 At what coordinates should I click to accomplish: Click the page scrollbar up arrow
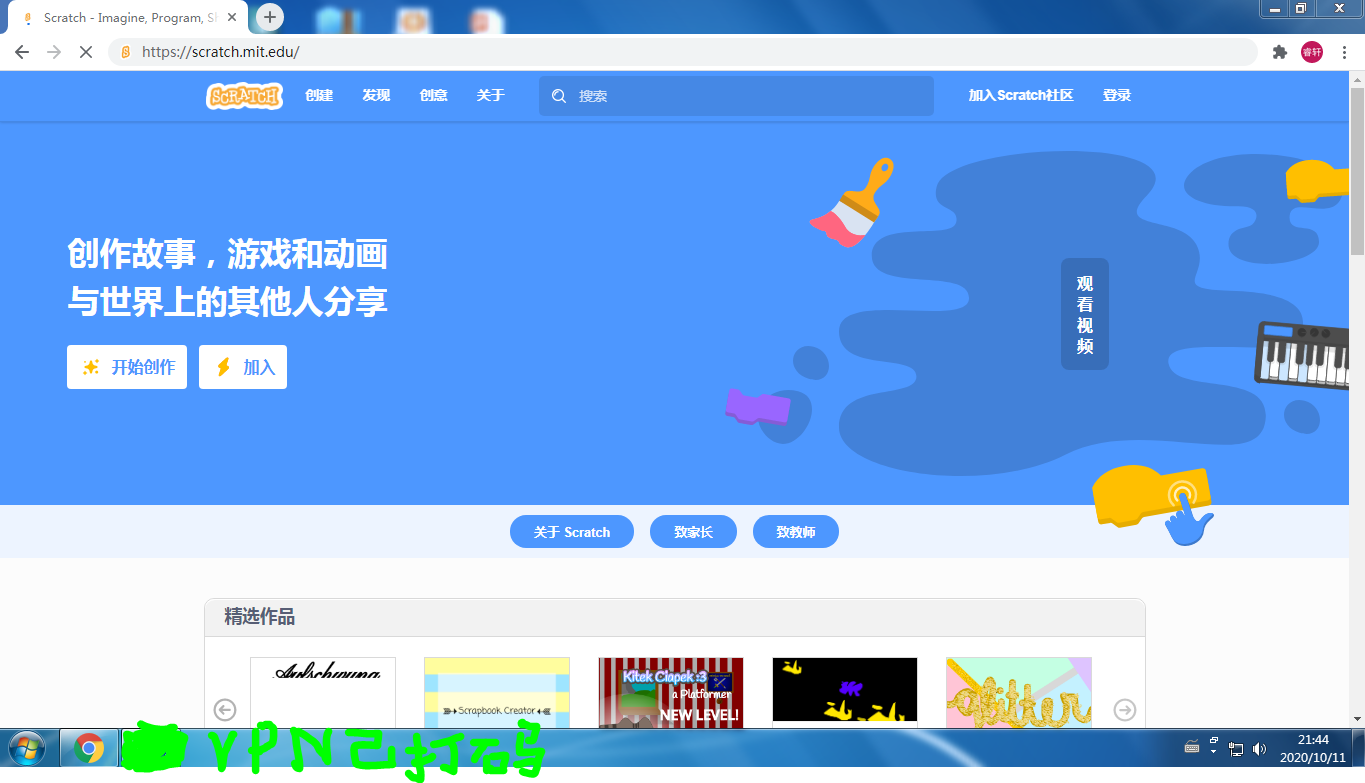coord(1357,79)
